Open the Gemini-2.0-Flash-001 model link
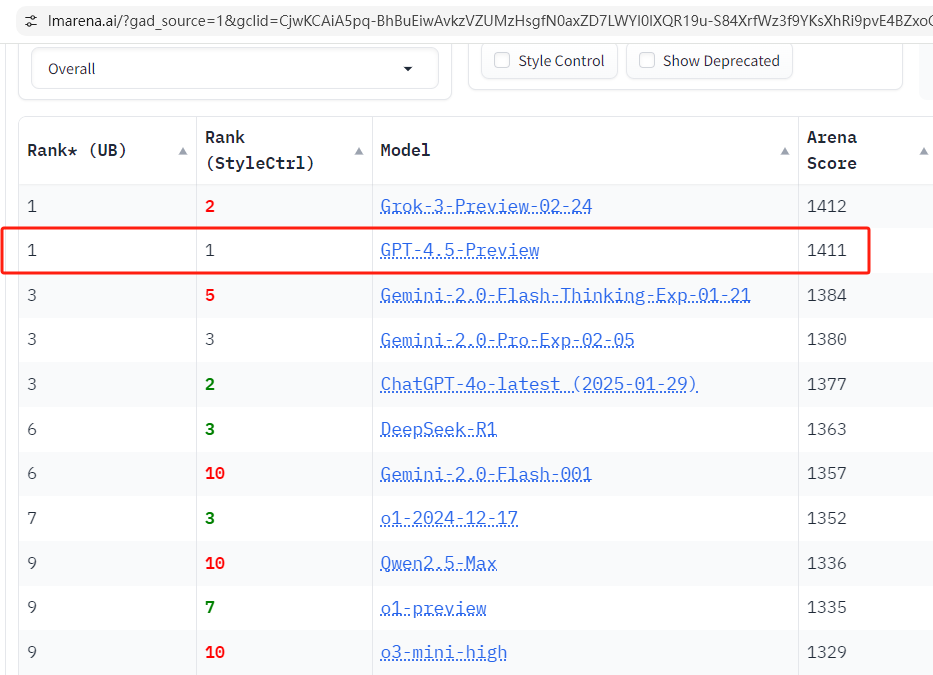The width and height of the screenshot is (933, 675). coord(486,473)
